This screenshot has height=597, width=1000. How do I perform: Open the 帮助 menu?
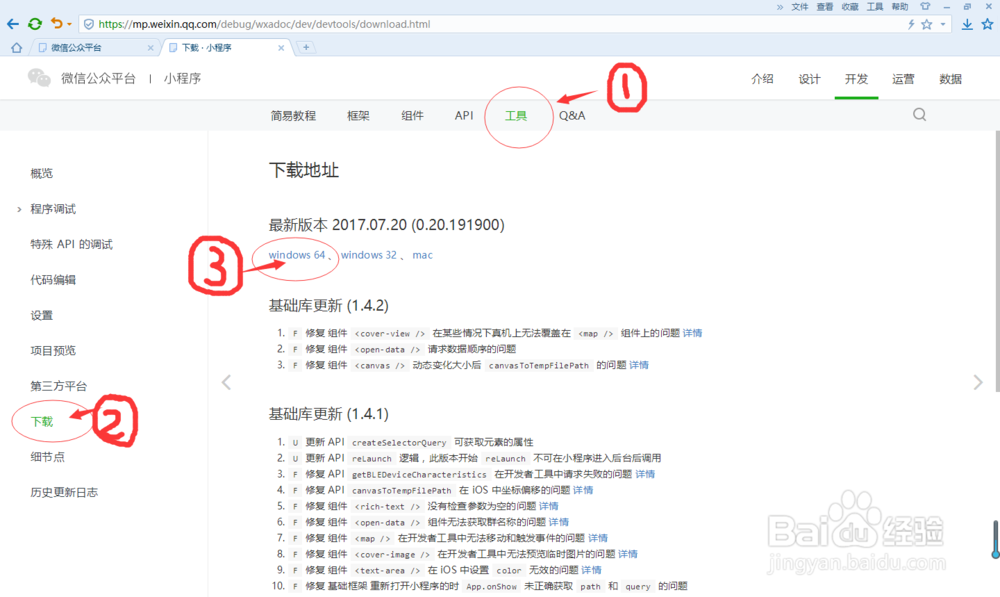pos(900,6)
